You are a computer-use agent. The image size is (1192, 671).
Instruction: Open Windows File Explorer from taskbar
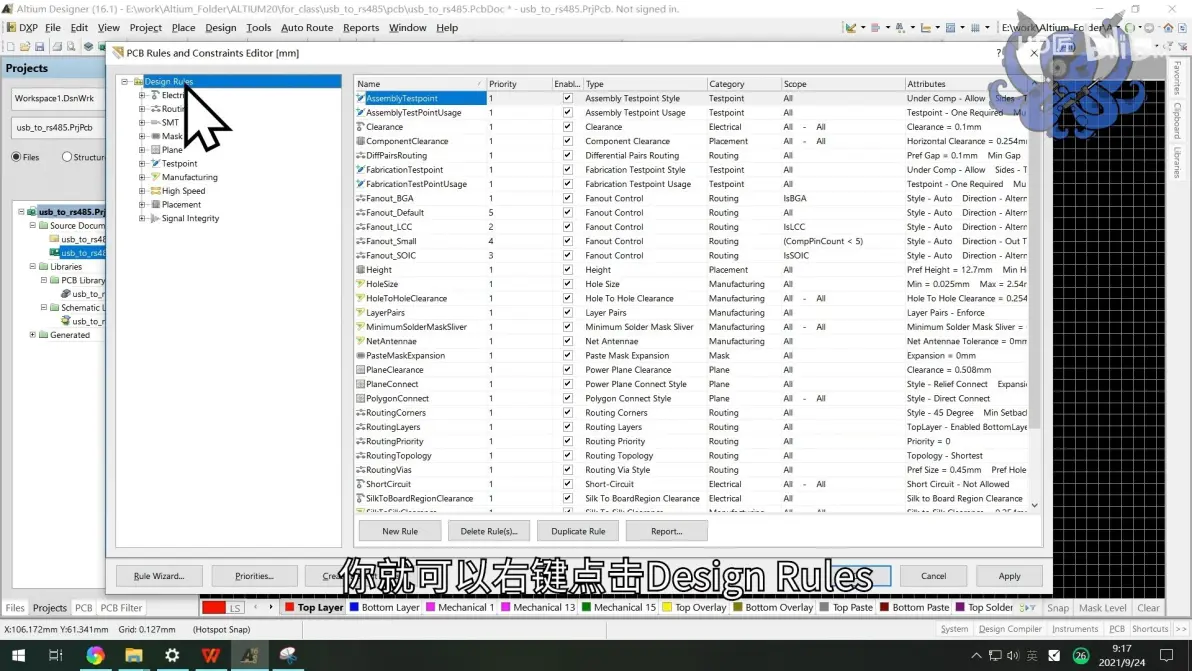pos(134,655)
